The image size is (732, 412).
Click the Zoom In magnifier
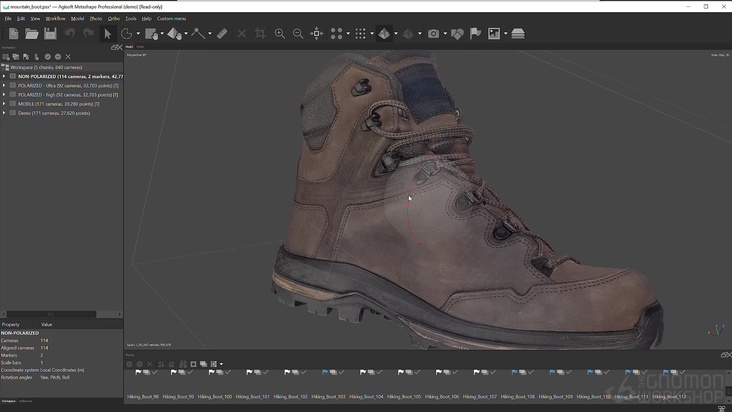coord(280,34)
